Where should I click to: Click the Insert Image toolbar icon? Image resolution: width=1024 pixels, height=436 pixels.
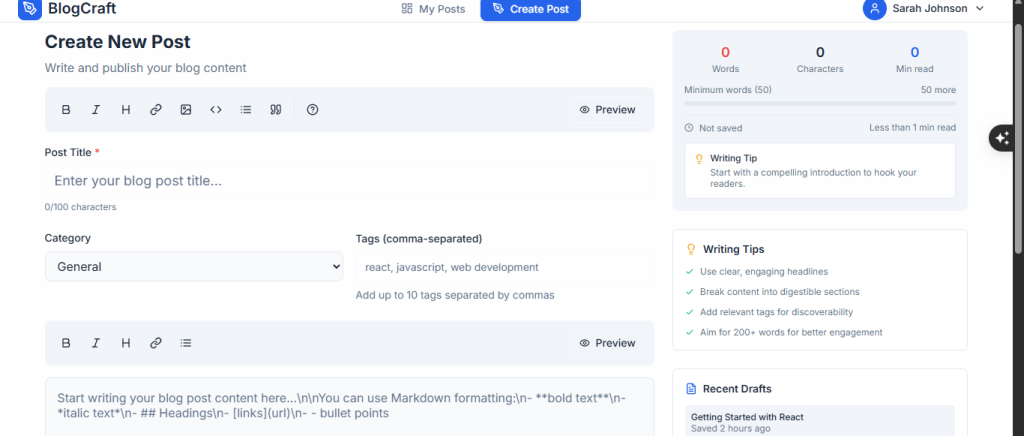click(186, 110)
